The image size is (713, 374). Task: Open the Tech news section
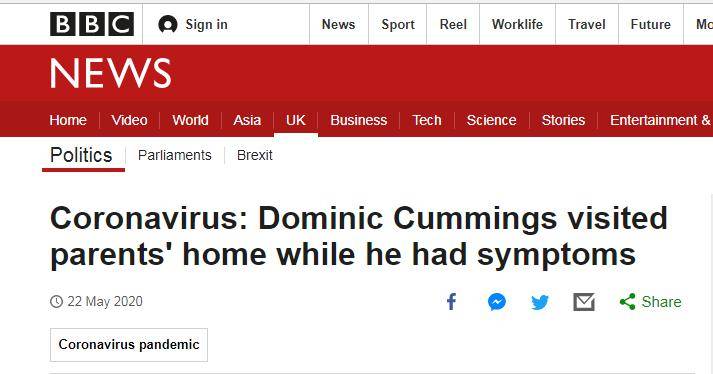pyautogui.click(x=427, y=120)
